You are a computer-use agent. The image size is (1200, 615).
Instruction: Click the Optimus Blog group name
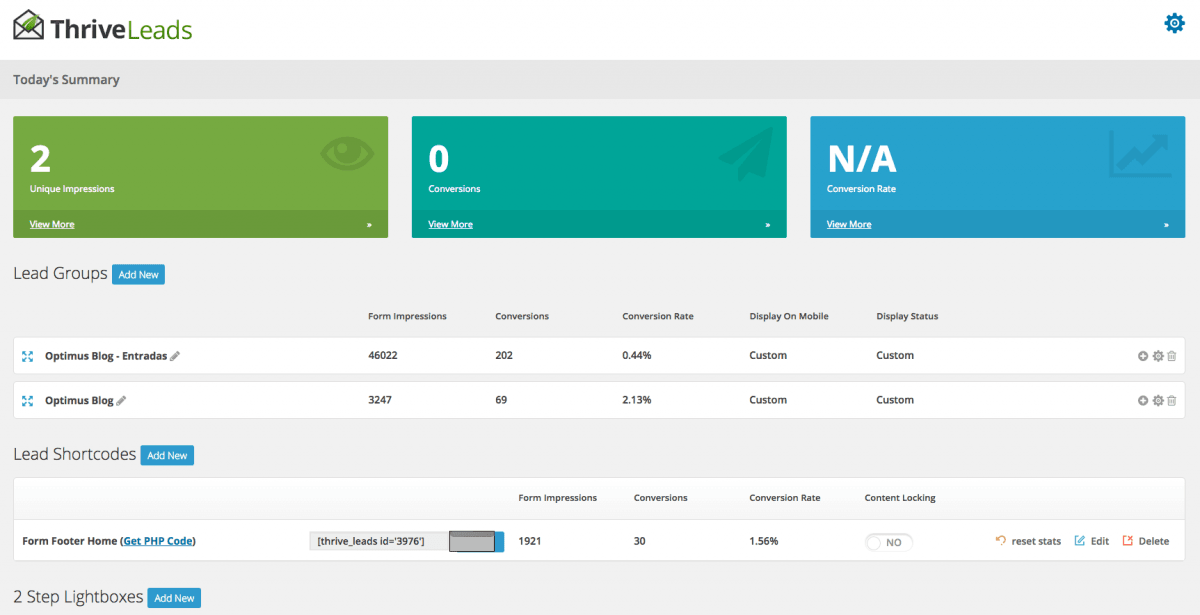pyautogui.click(x=79, y=400)
